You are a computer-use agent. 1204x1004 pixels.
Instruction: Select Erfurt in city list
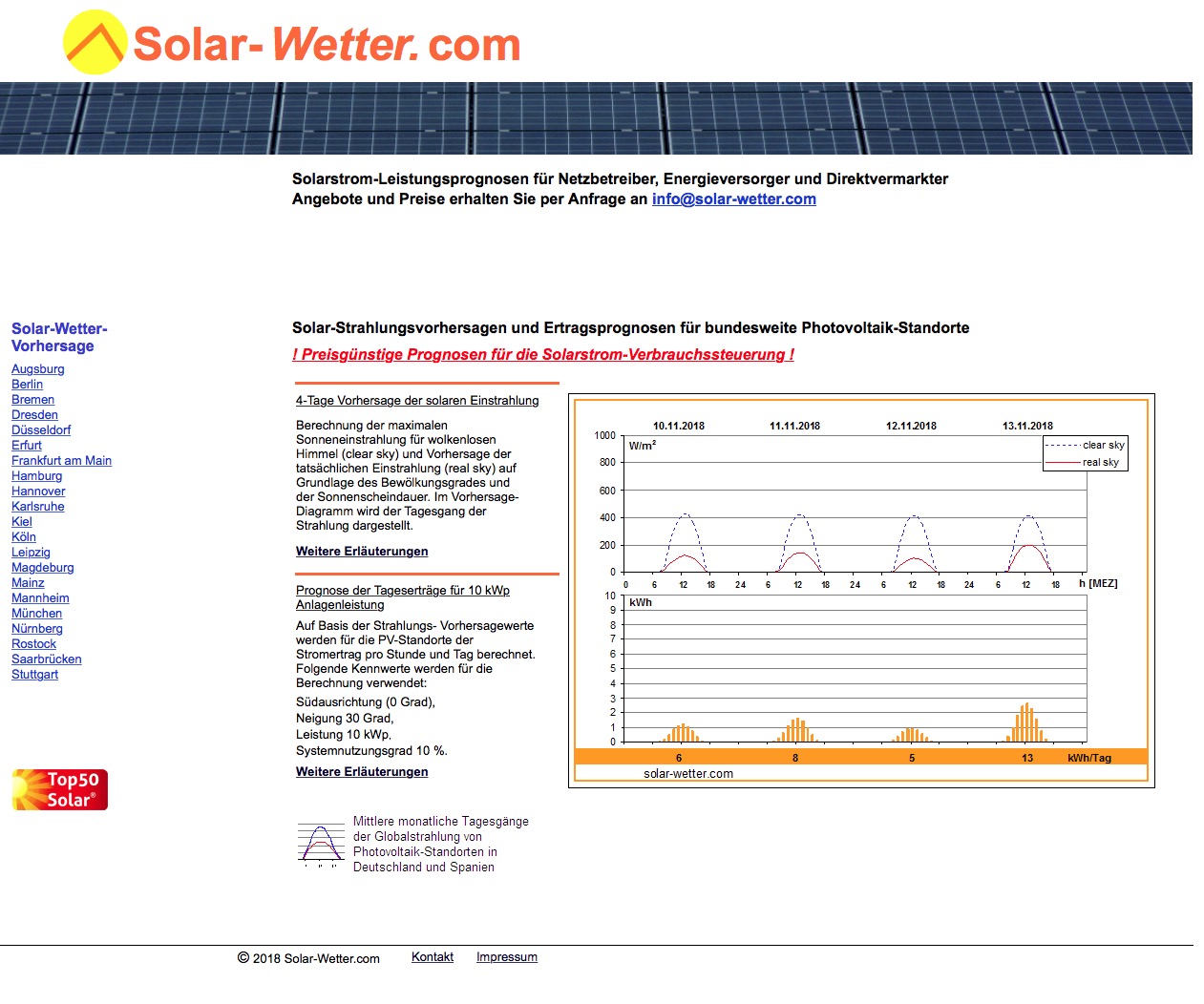click(x=27, y=445)
